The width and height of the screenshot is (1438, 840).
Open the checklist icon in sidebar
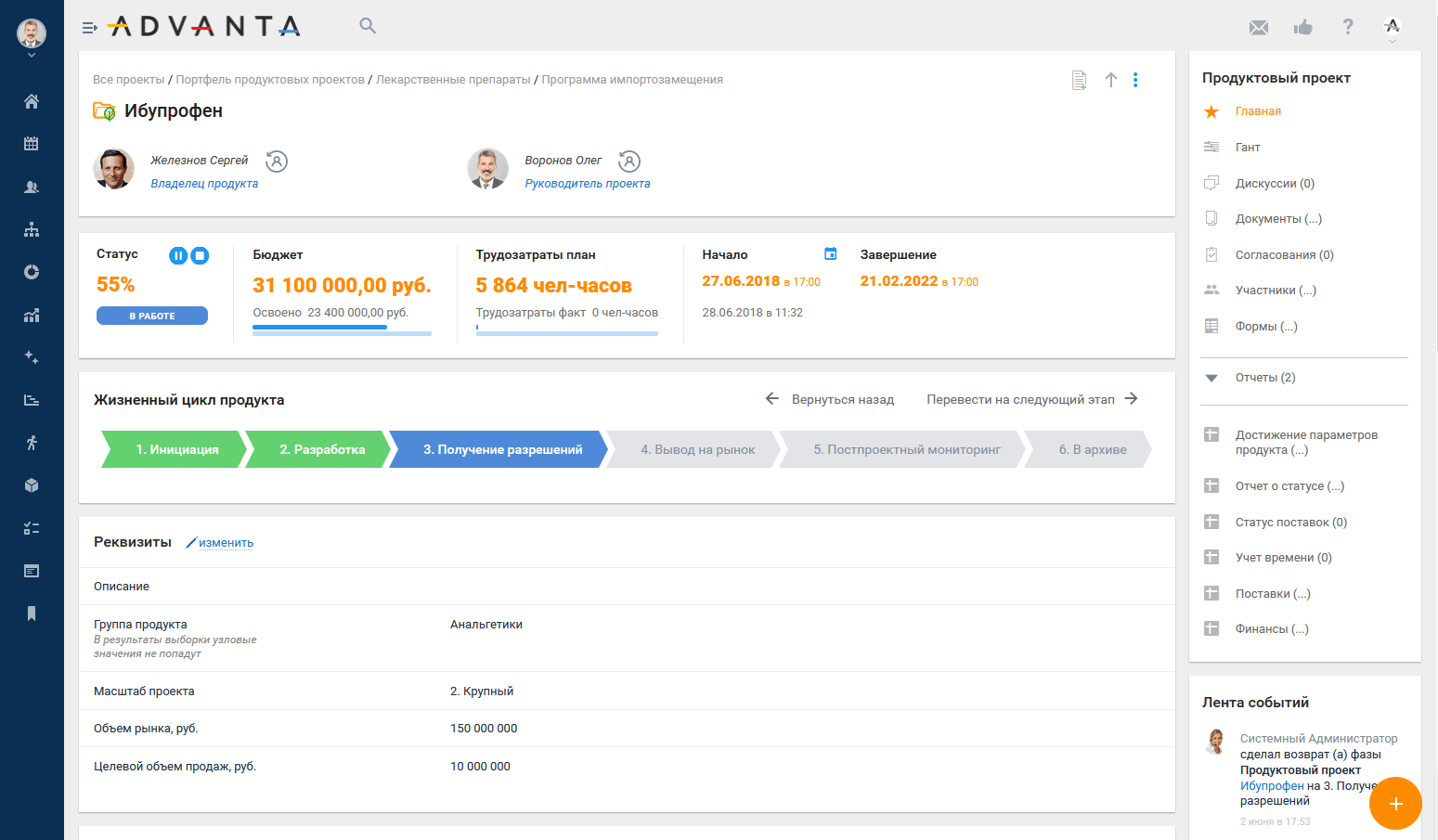coord(32,528)
